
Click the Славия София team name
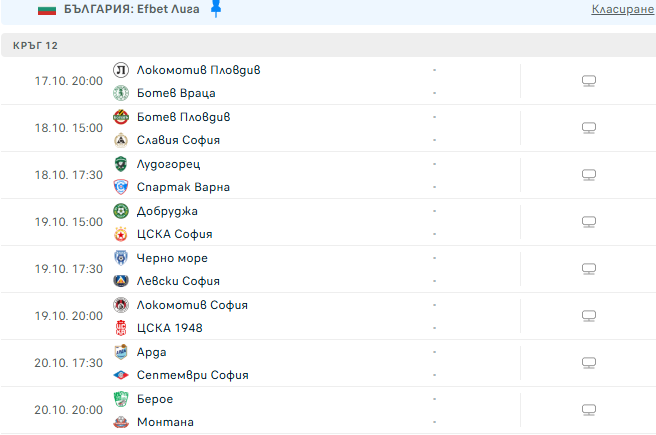point(180,140)
